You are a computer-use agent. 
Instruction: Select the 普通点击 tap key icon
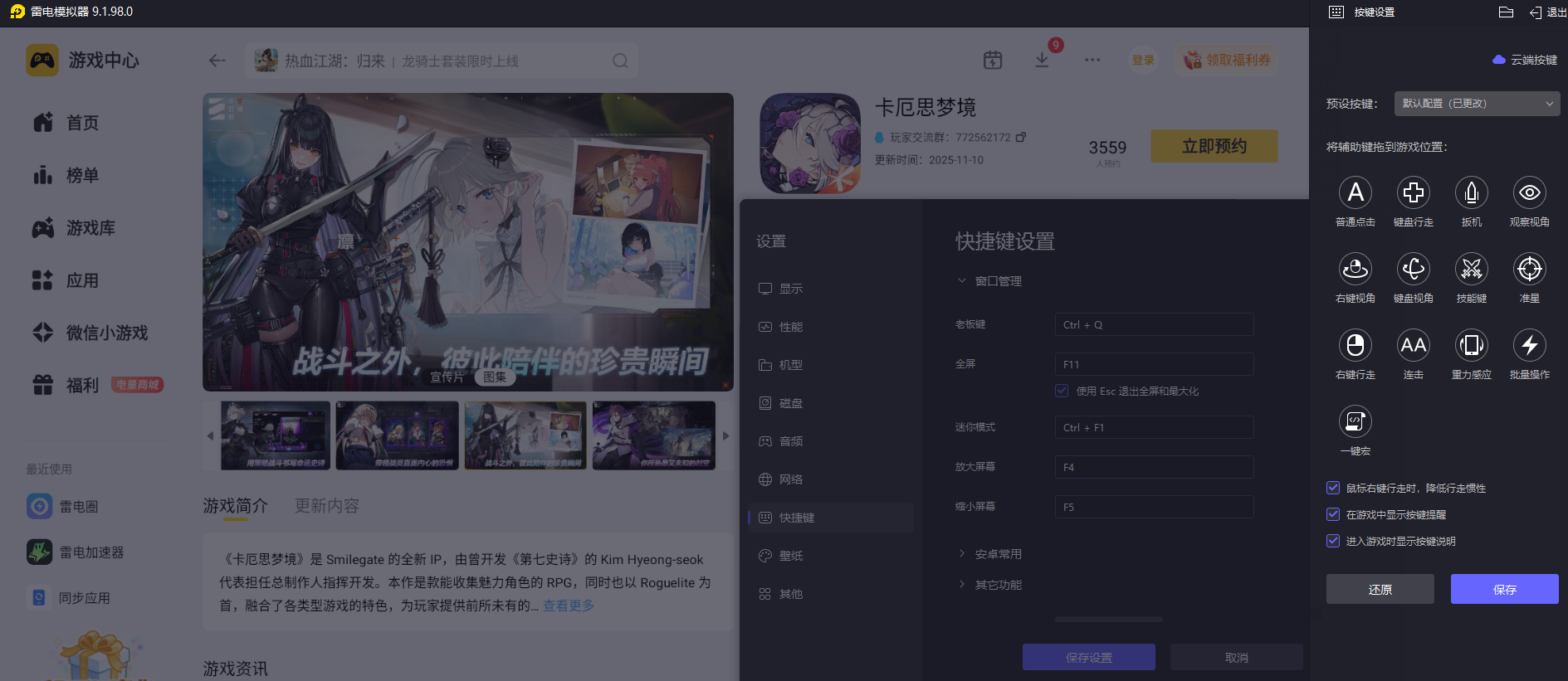pos(1356,192)
